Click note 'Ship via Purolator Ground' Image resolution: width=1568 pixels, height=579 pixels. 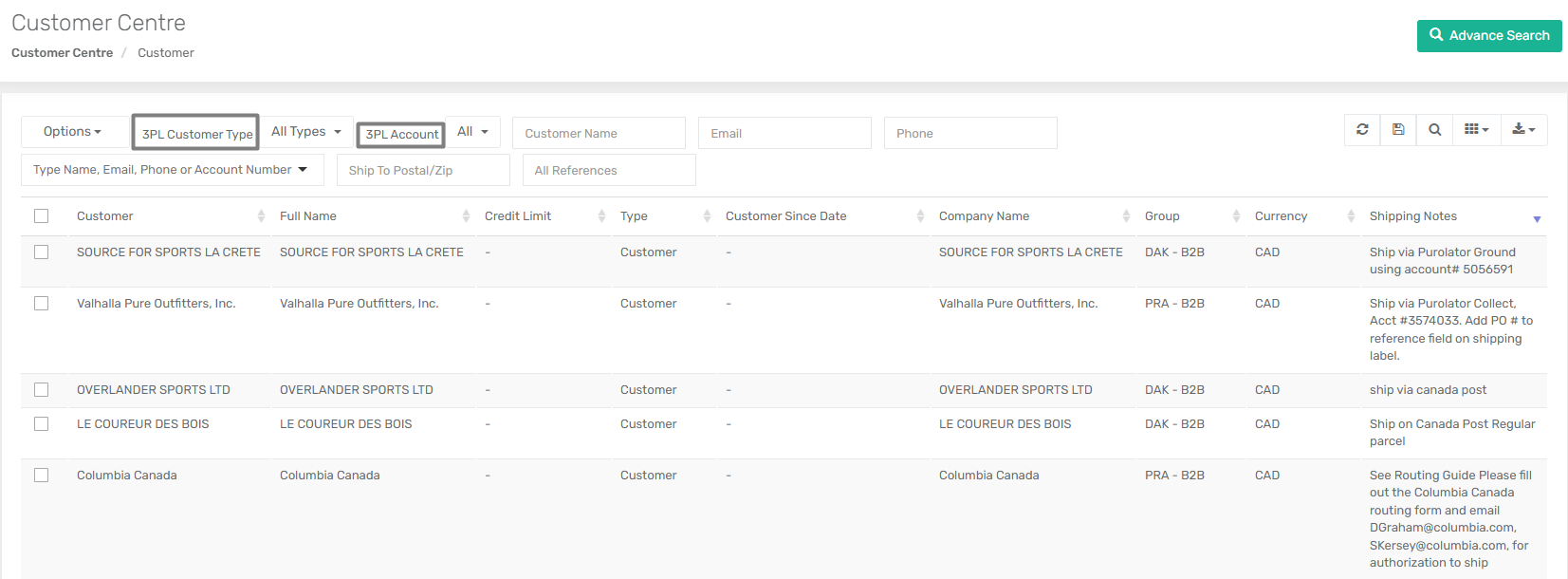(x=1443, y=261)
